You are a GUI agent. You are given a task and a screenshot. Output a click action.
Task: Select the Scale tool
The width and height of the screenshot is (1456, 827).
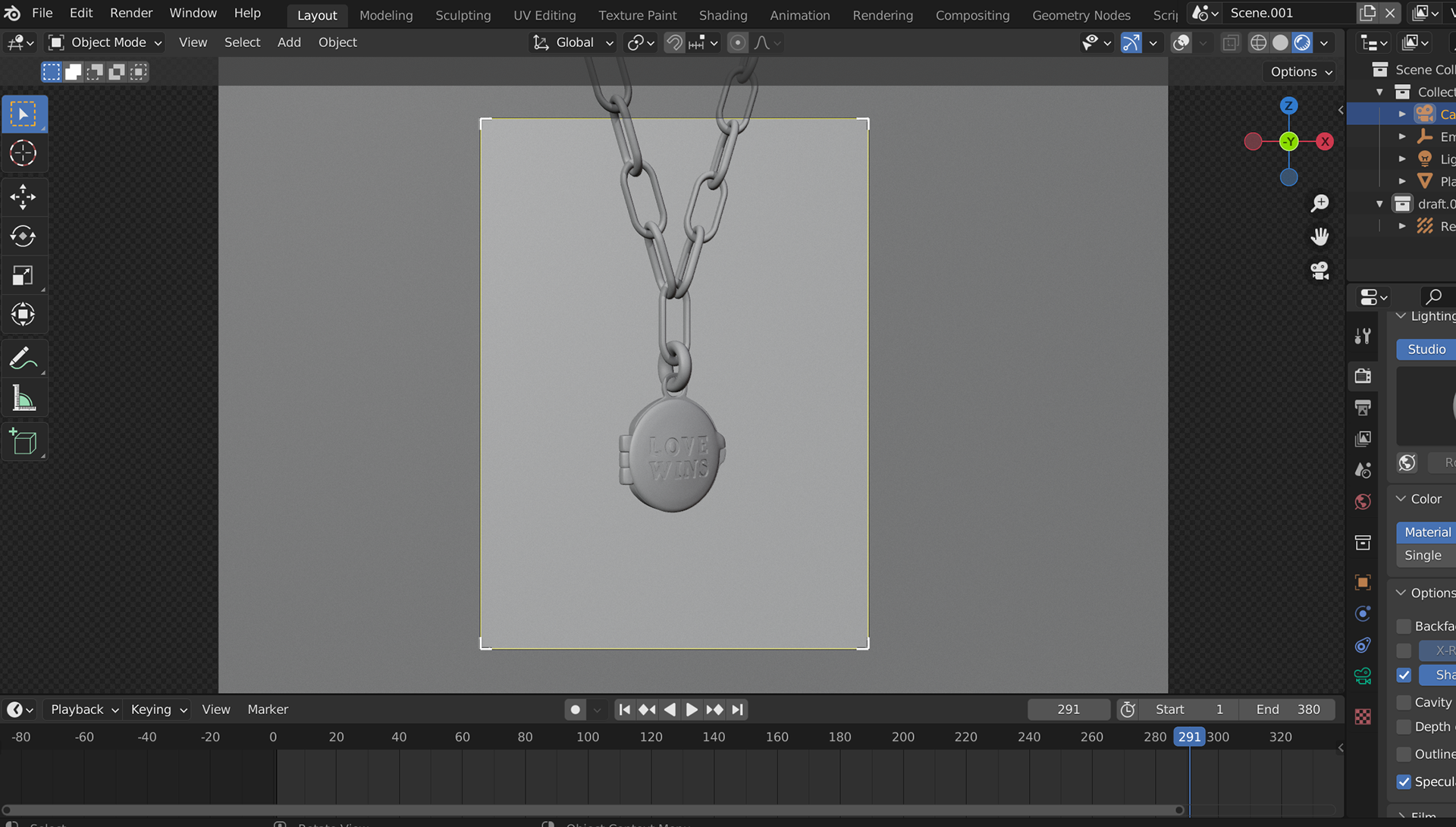(23, 276)
